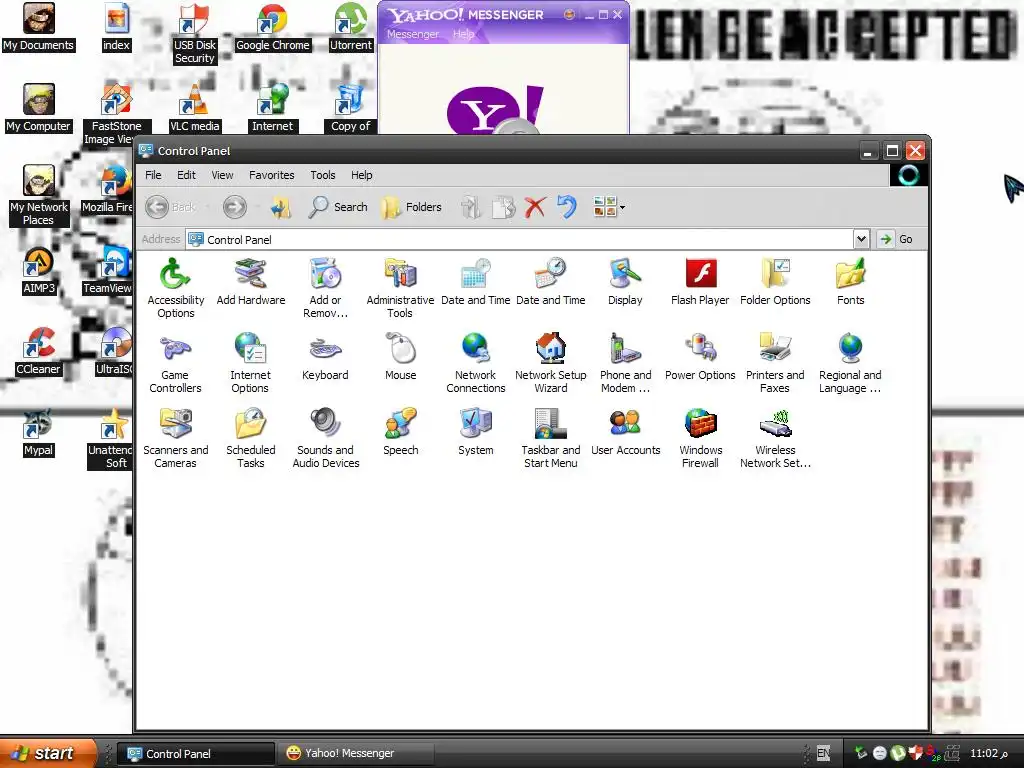Click the clock in system tray

pos(988,753)
